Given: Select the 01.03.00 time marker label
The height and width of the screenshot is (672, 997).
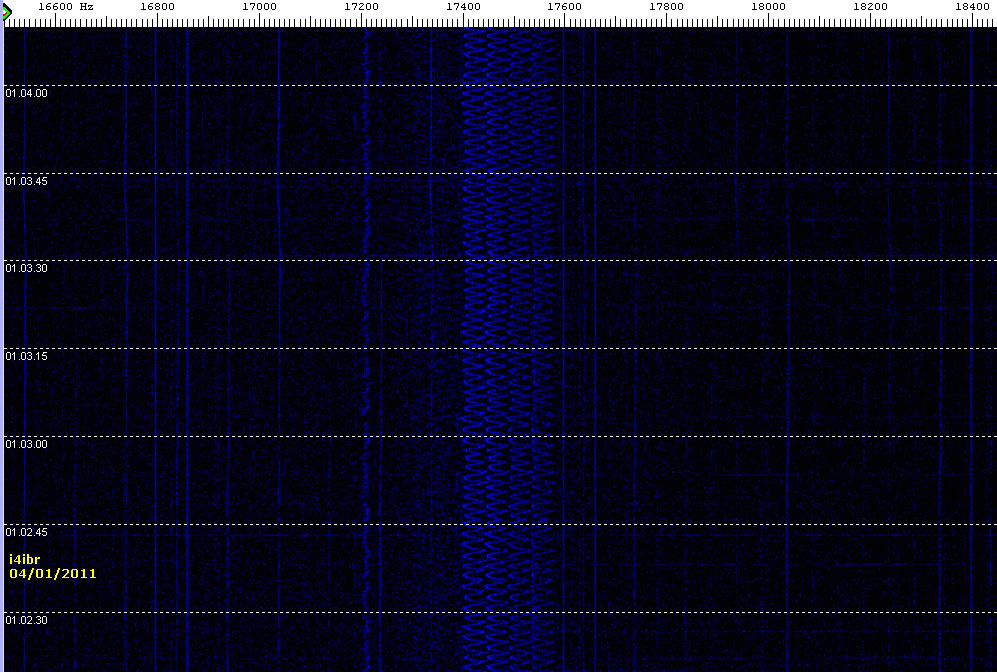Looking at the screenshot, I should [26, 444].
